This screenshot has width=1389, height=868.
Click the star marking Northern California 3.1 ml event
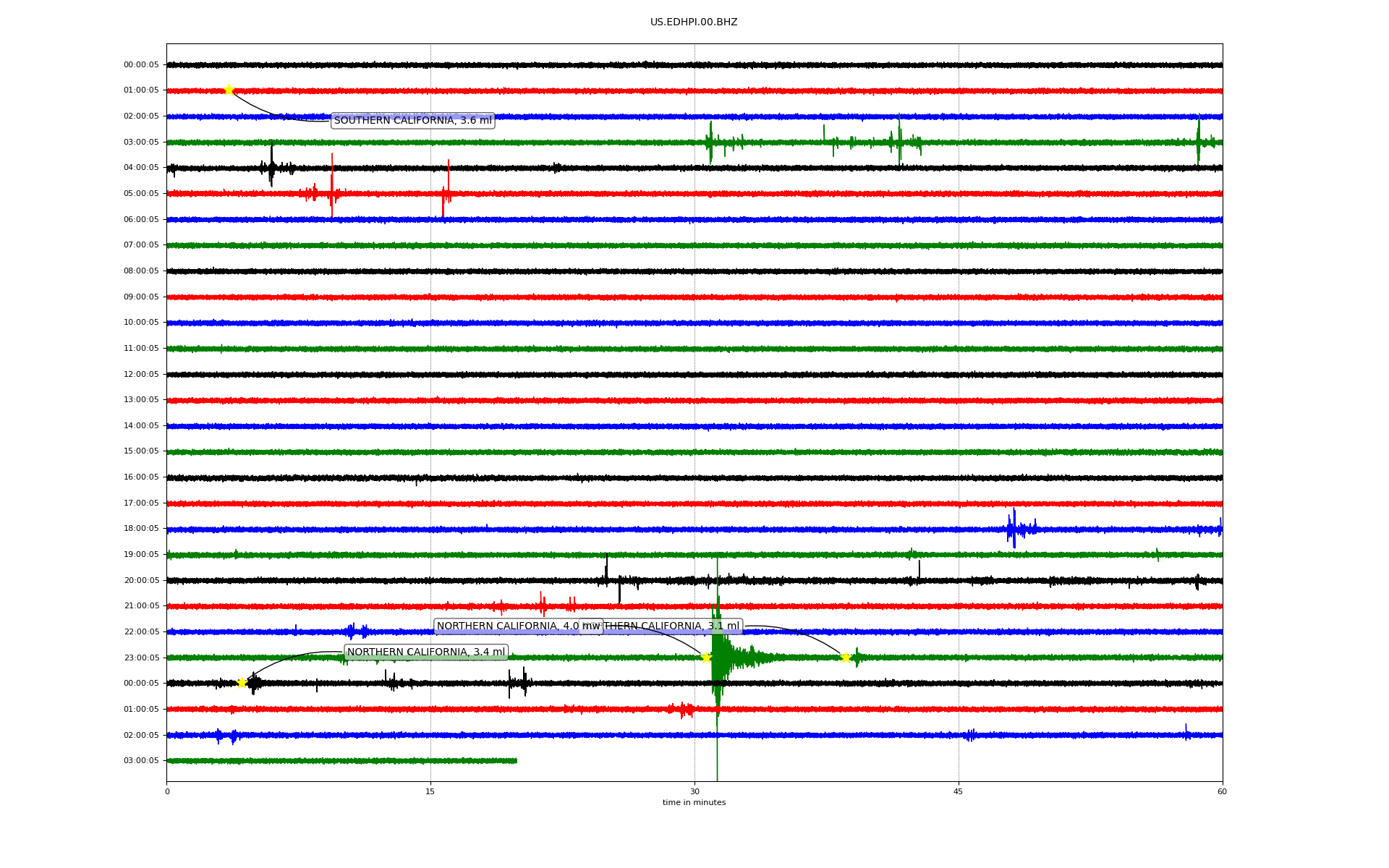pyautogui.click(x=845, y=658)
